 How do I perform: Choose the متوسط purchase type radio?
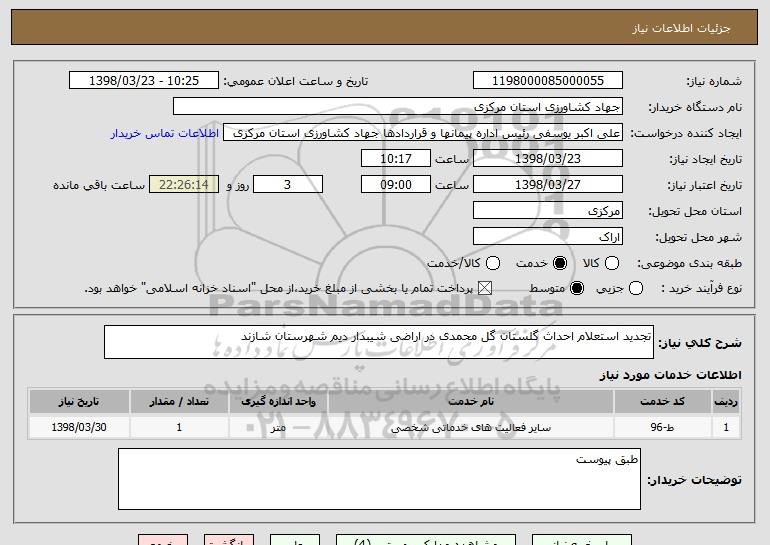577,288
